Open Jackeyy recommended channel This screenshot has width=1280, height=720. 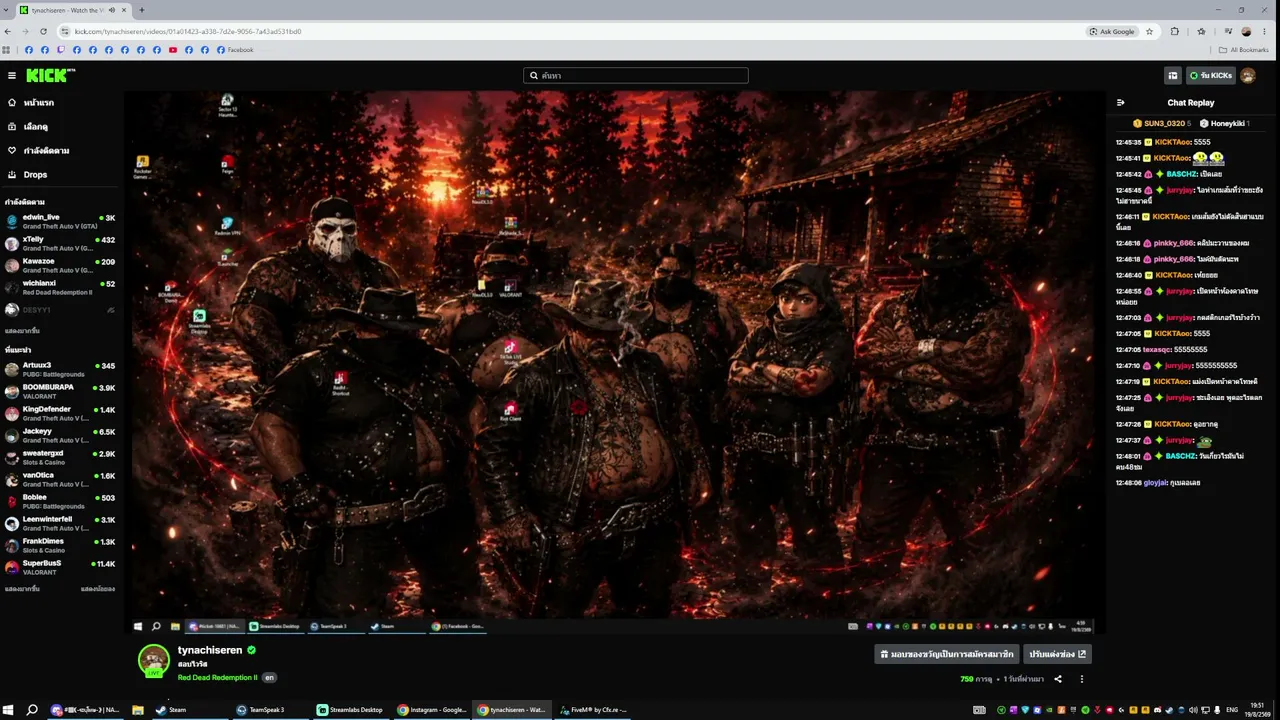60,435
